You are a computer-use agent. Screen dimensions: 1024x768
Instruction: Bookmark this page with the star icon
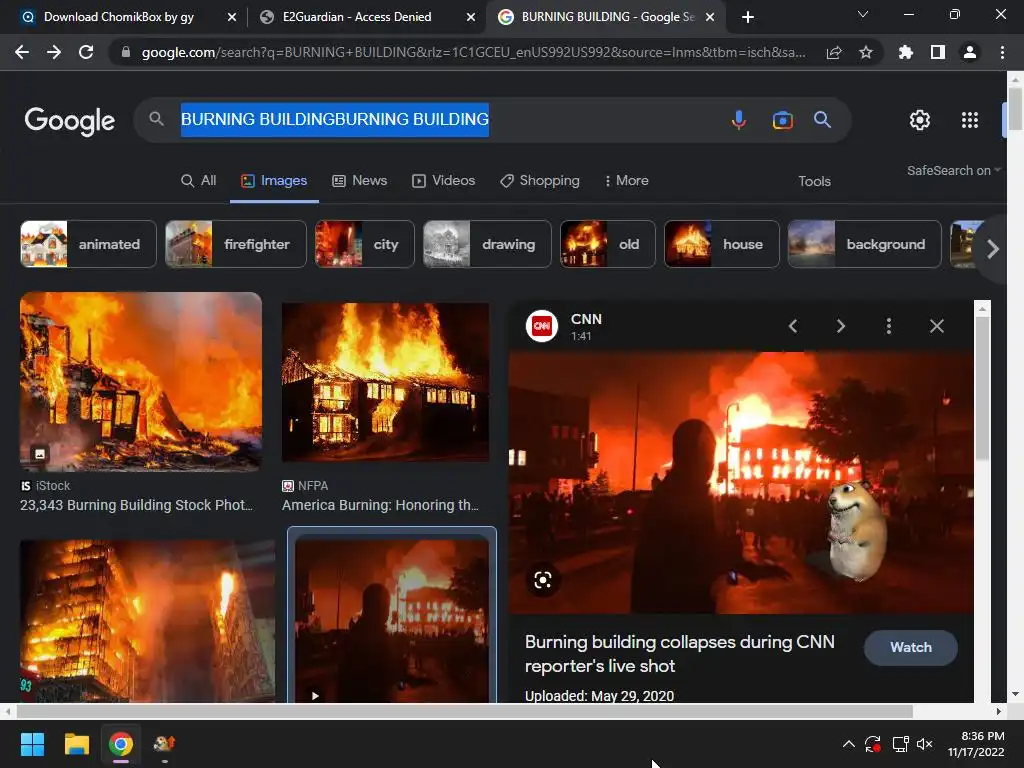(866, 52)
